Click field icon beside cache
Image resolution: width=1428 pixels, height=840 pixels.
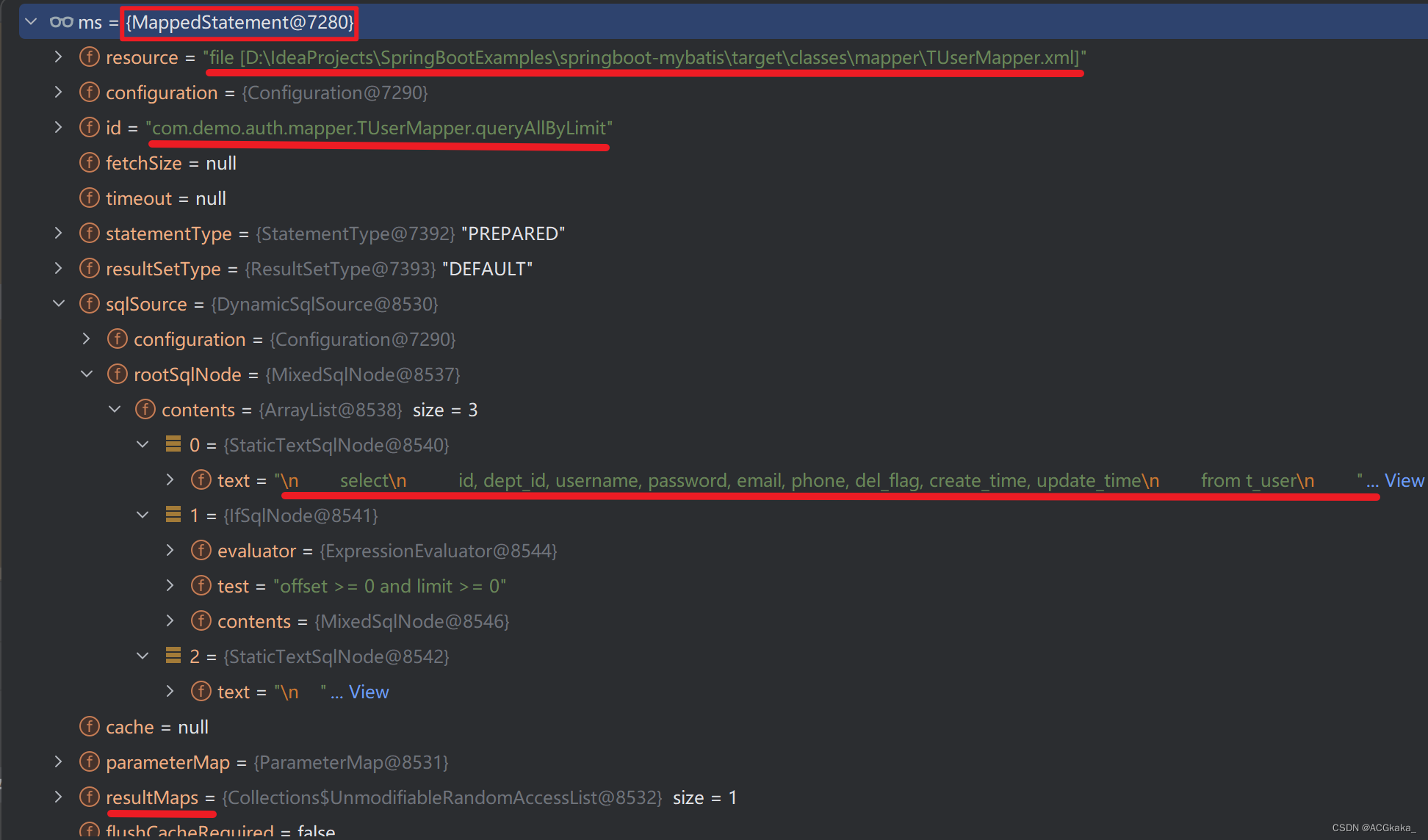pos(89,727)
